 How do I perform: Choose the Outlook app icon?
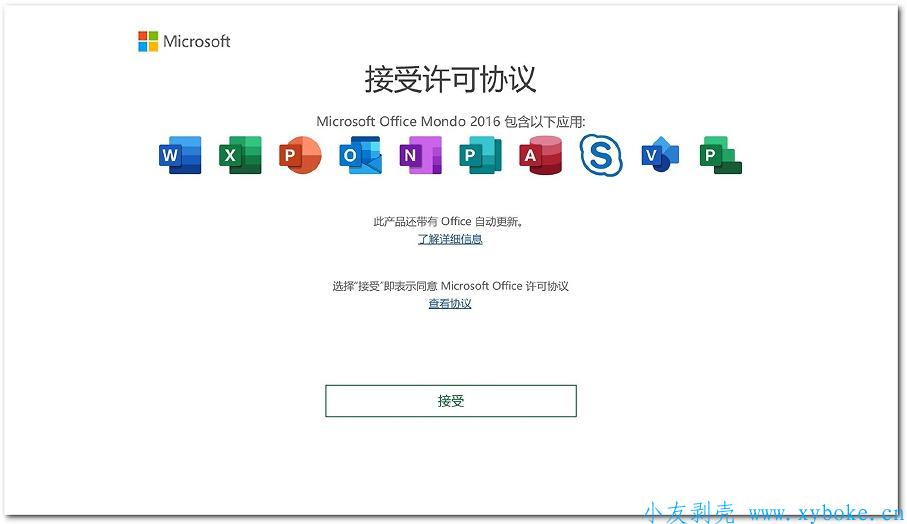[x=360, y=156]
